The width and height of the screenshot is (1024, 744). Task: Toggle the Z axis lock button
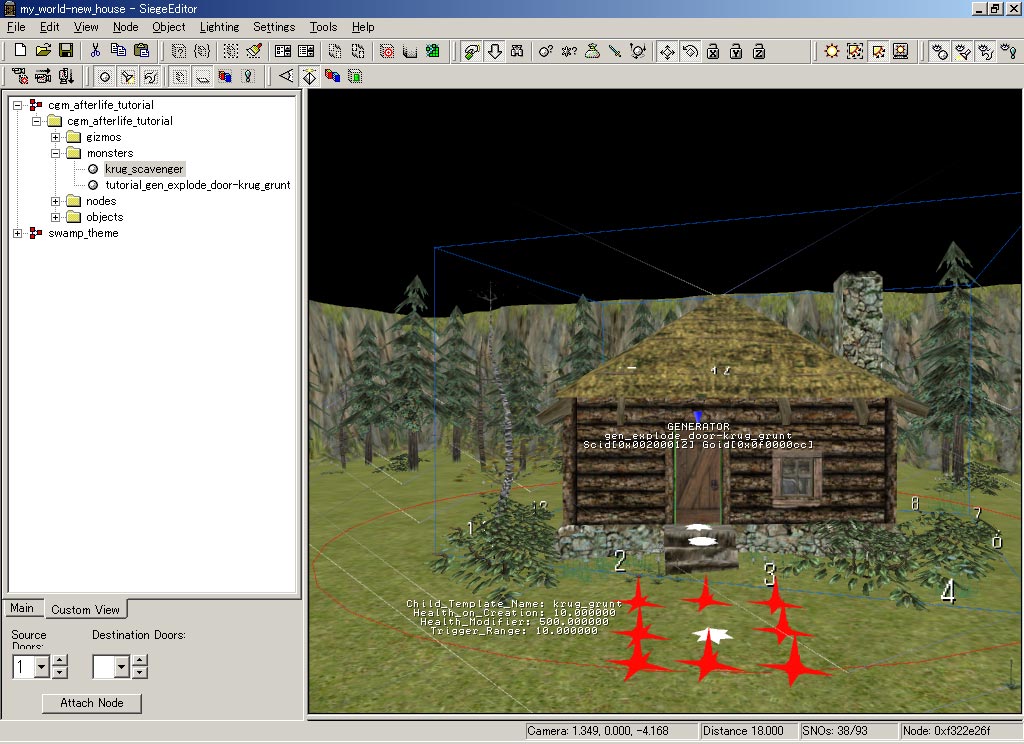[x=758, y=51]
